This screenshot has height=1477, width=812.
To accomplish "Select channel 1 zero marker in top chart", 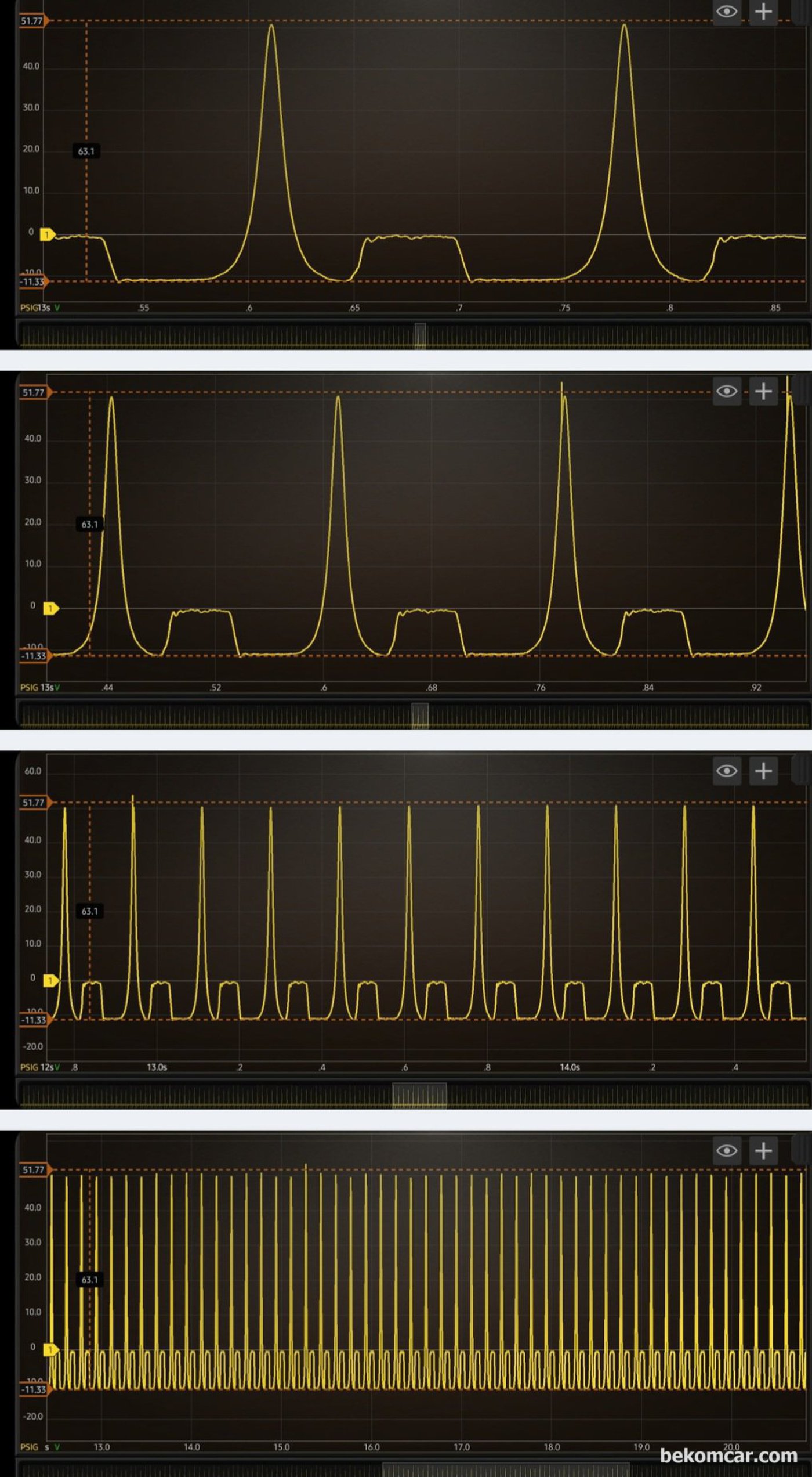I will (x=47, y=235).
